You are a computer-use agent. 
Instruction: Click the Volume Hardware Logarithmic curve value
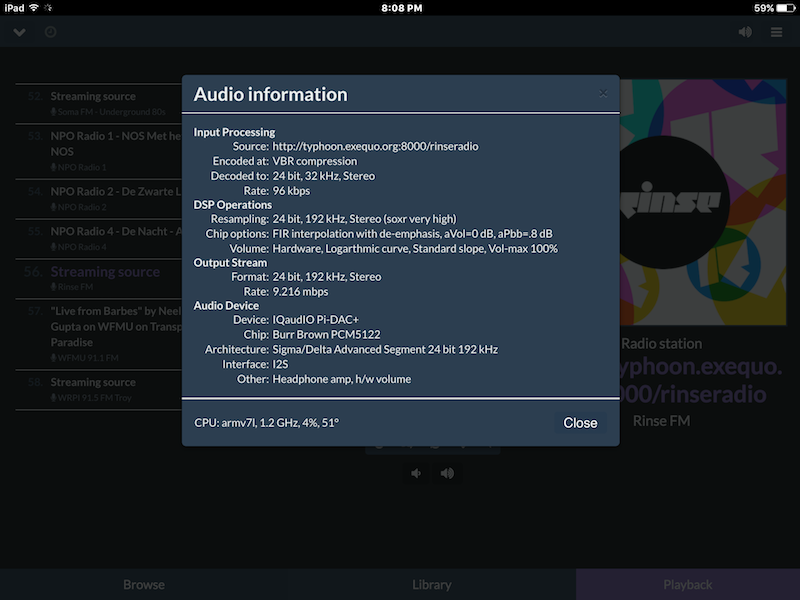(415, 248)
